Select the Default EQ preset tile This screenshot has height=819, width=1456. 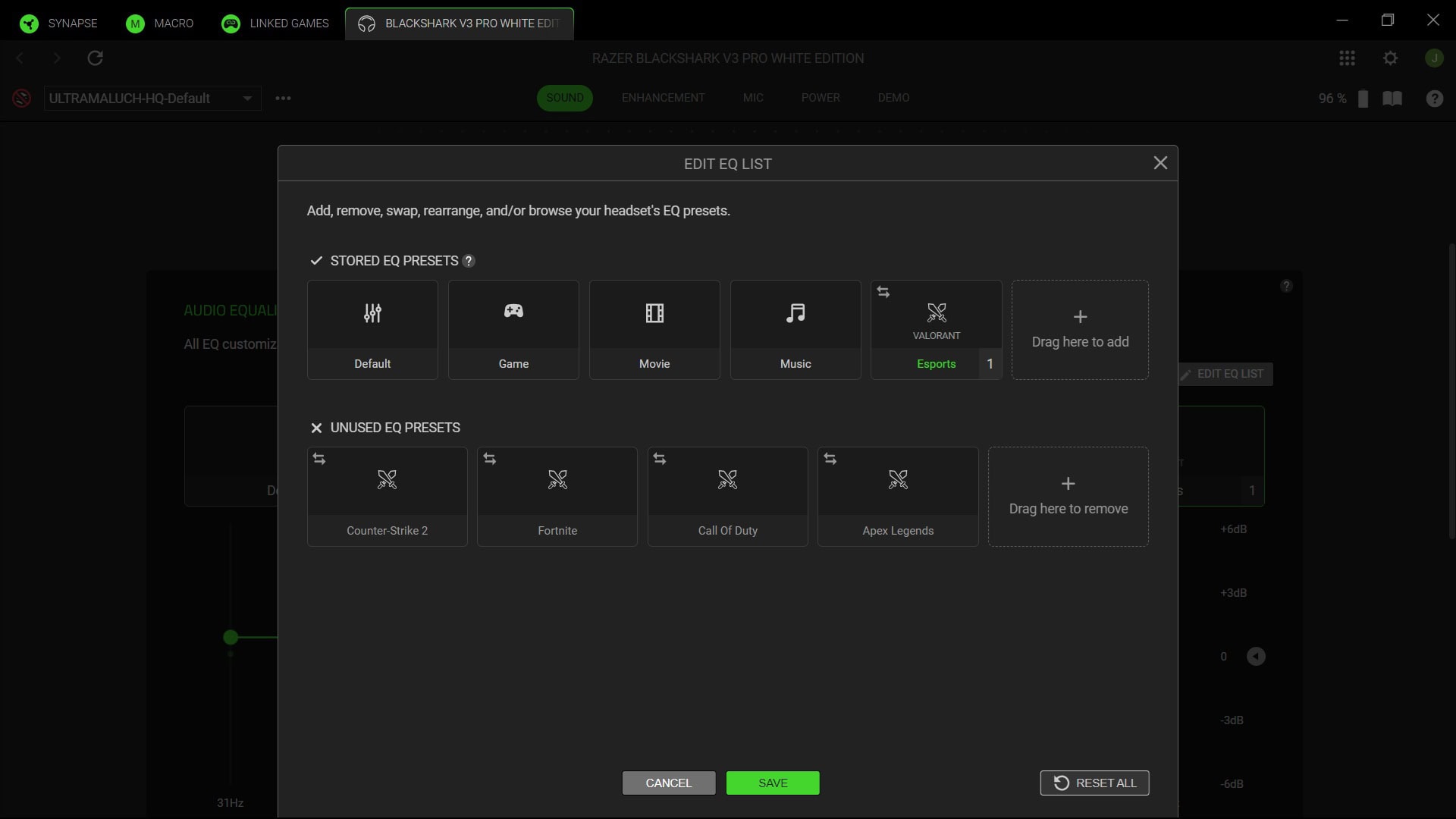(x=372, y=330)
